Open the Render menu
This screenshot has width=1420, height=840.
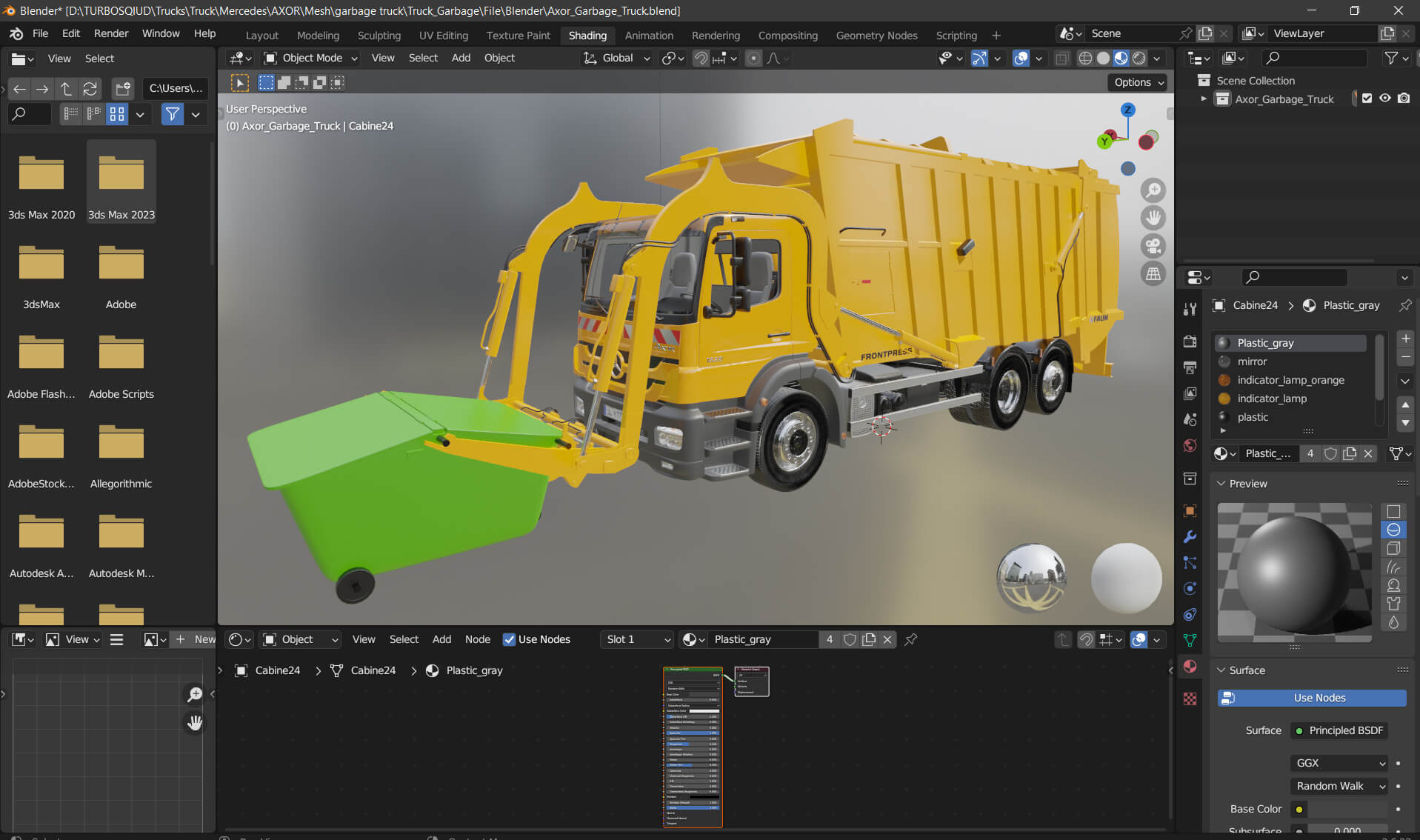(x=111, y=33)
